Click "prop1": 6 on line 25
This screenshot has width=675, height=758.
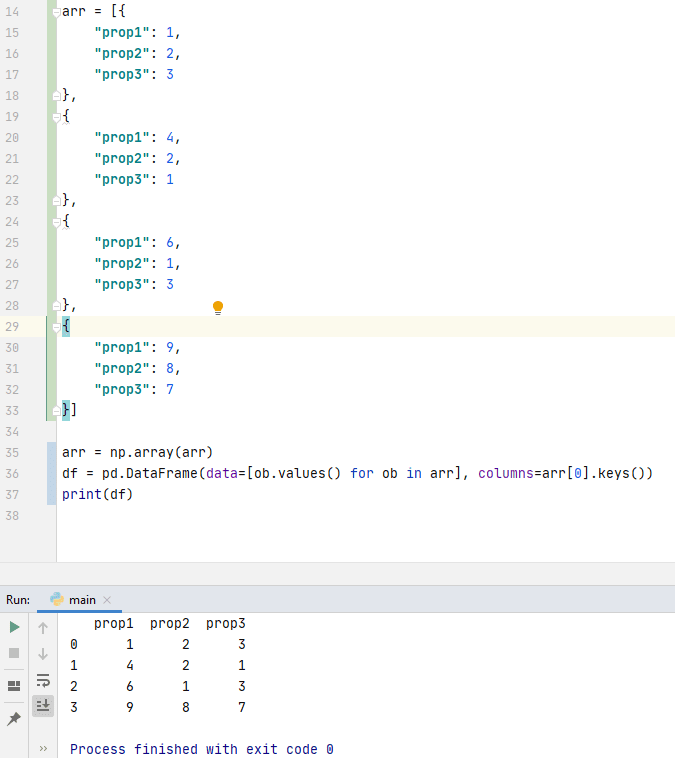tap(134, 243)
